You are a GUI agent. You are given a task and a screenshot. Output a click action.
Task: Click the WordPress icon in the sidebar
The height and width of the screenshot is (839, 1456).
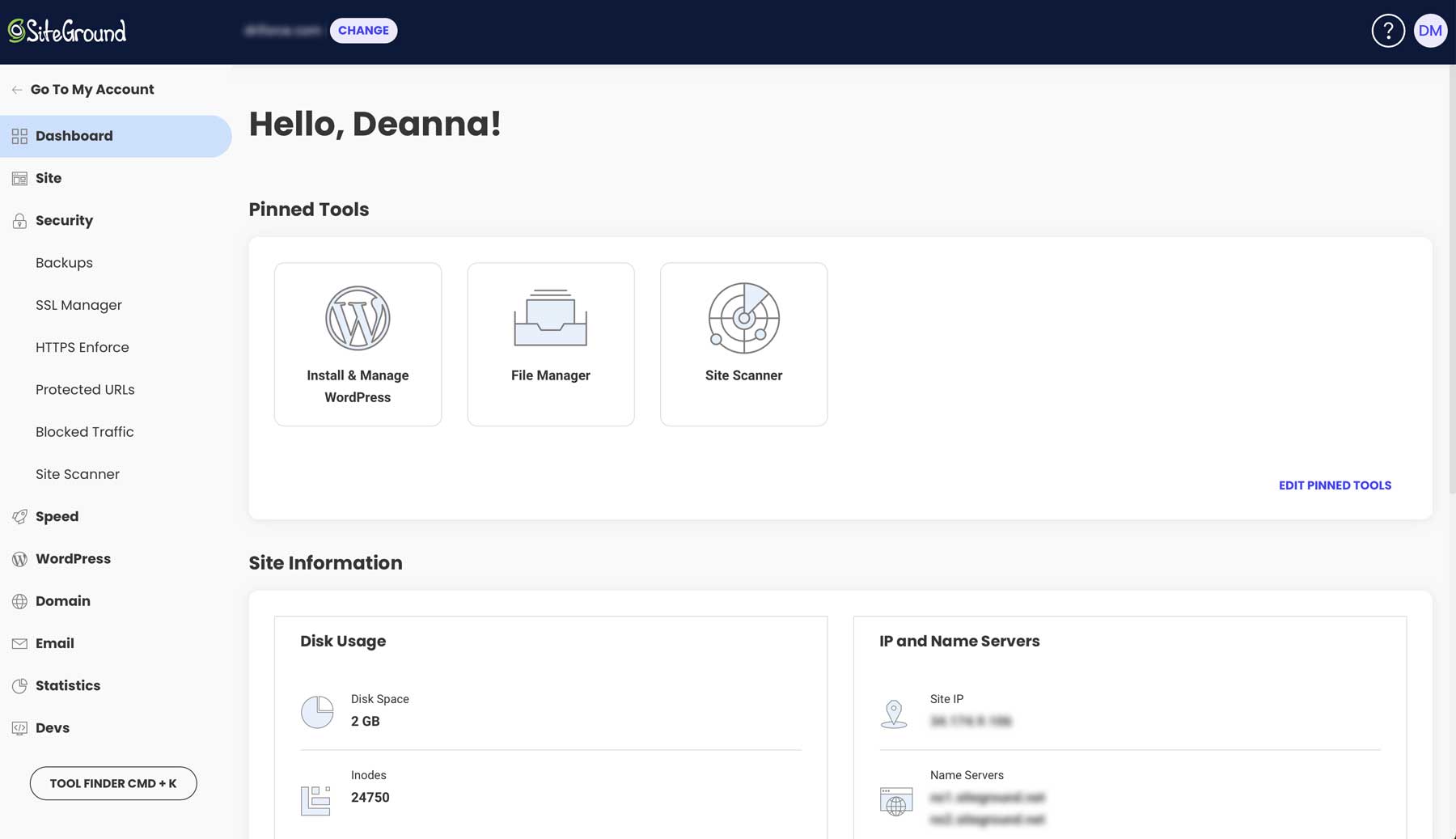(19, 558)
